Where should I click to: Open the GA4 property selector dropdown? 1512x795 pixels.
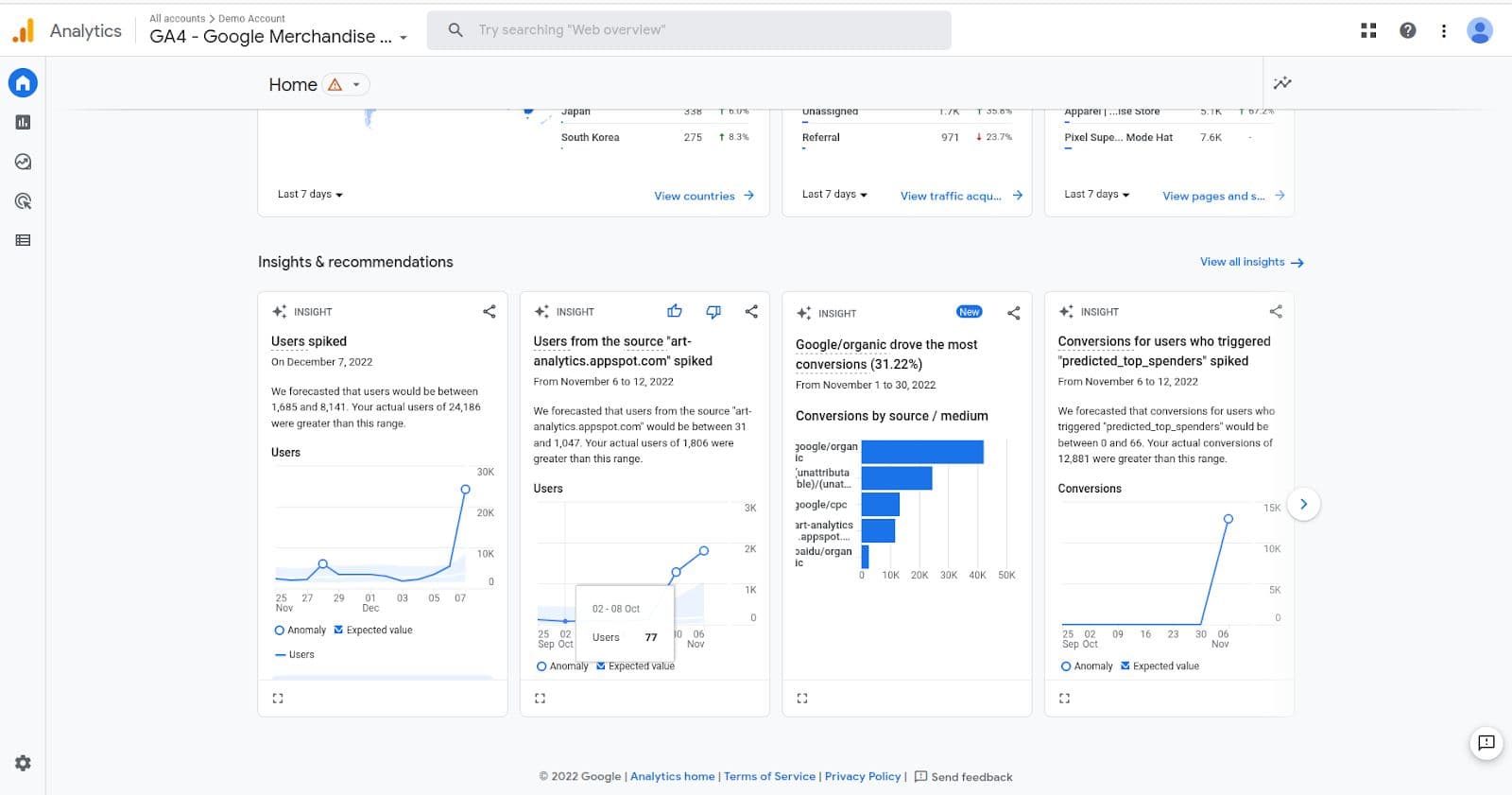[x=279, y=37]
